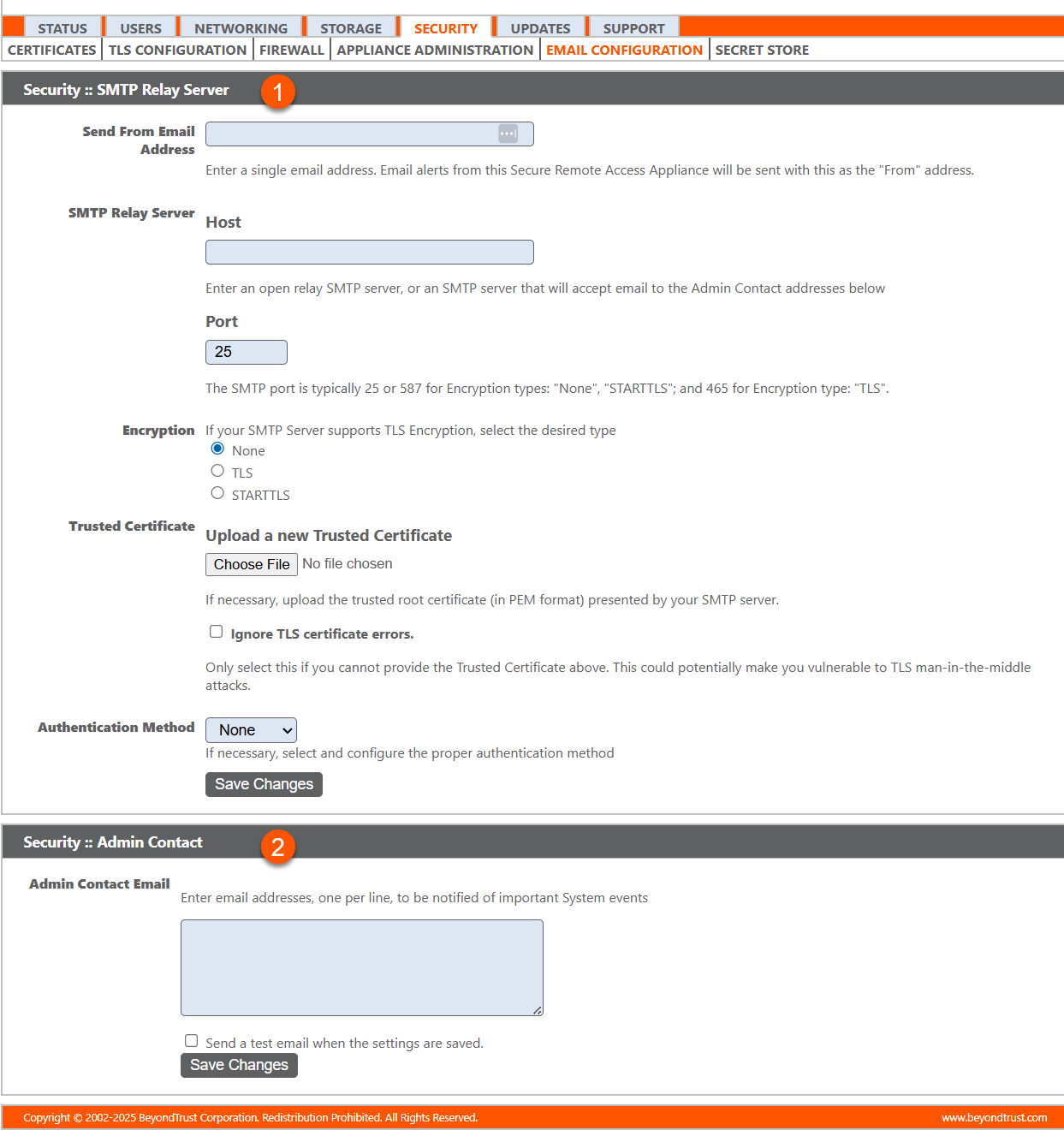Viewport: 1064px width, 1130px height.
Task: Click the 'Host' field label
Action: (x=223, y=222)
